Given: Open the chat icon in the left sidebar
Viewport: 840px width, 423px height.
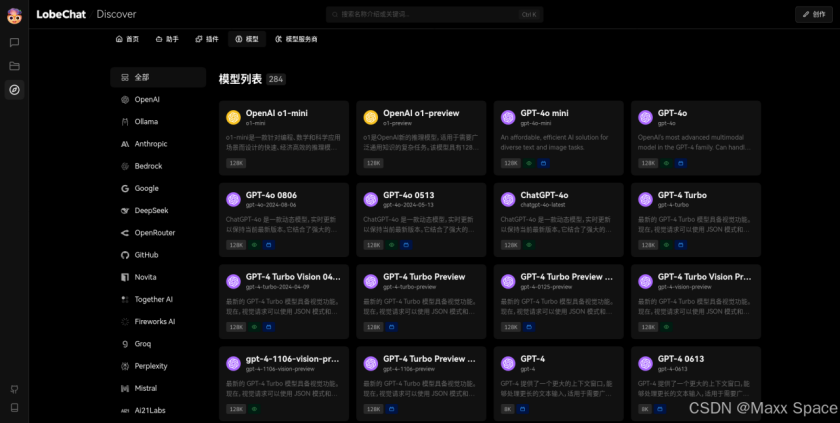Looking at the screenshot, I should point(14,42).
